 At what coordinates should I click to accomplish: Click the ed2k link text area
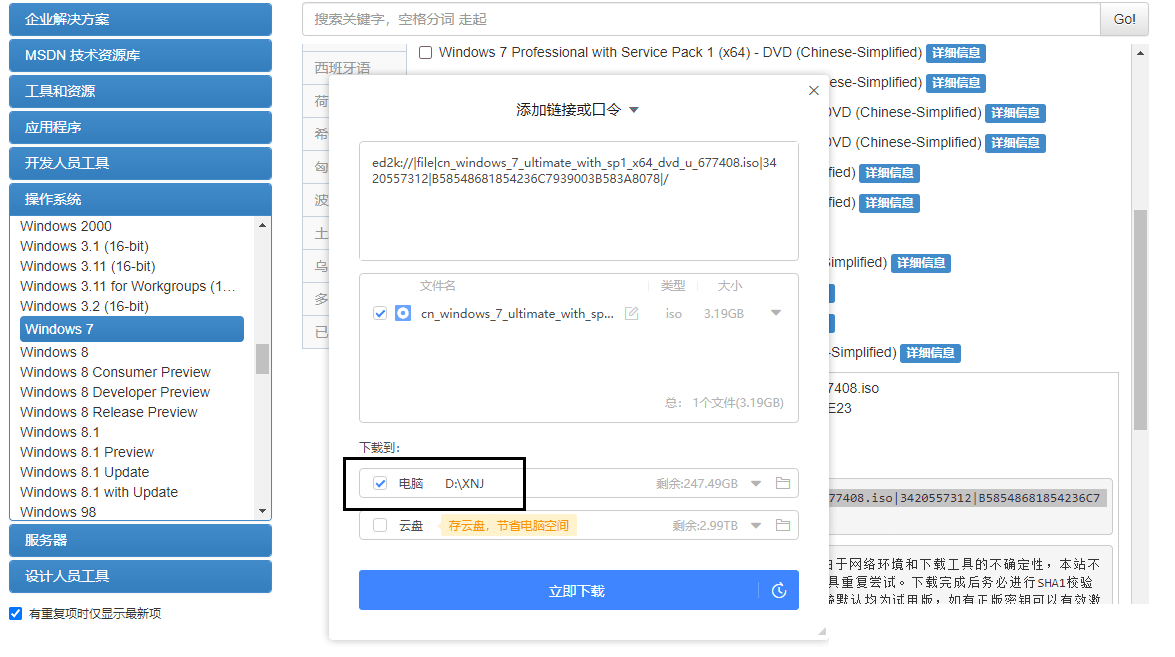pyautogui.click(x=579, y=201)
